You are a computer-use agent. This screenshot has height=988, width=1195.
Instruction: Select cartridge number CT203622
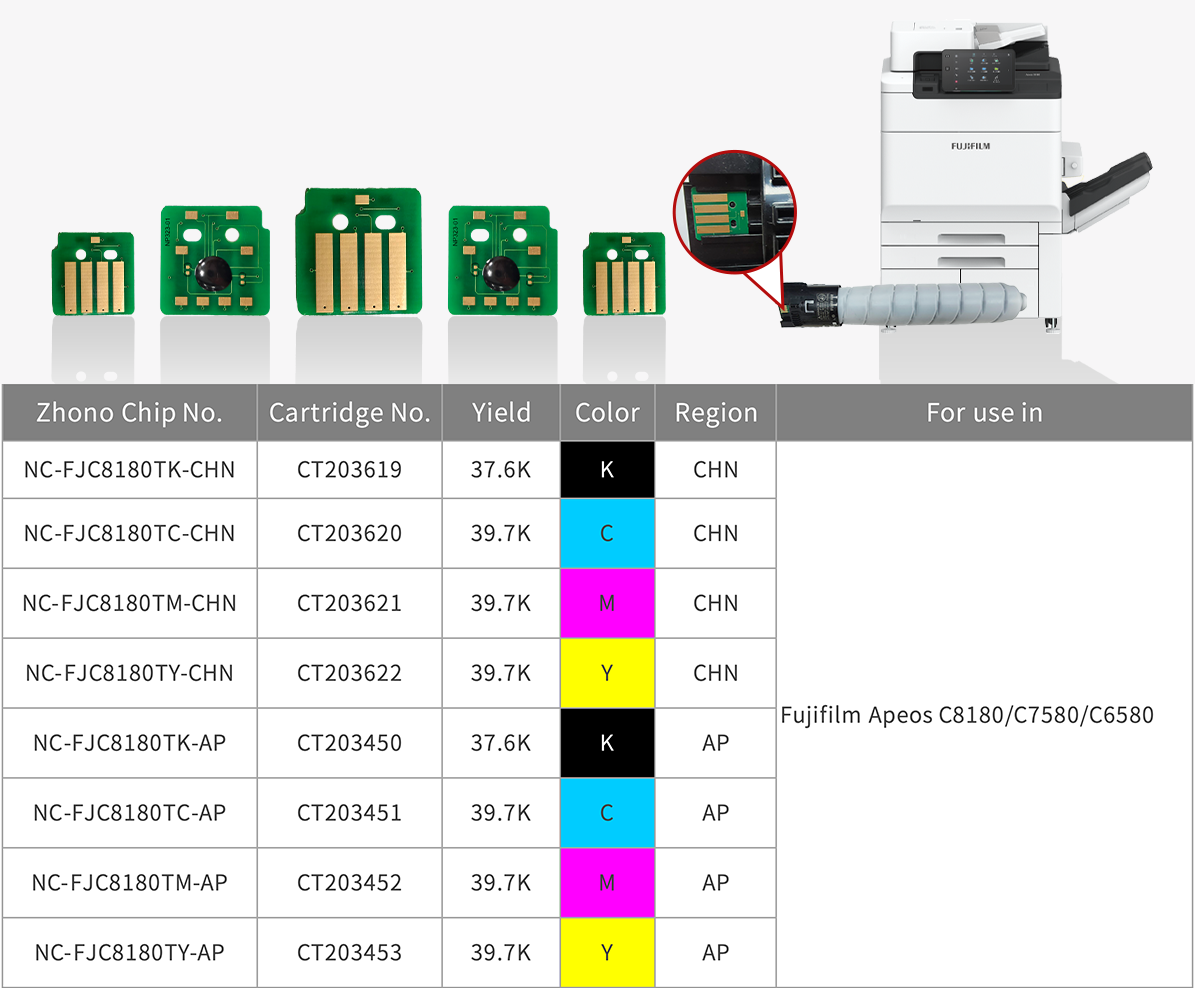(350, 673)
